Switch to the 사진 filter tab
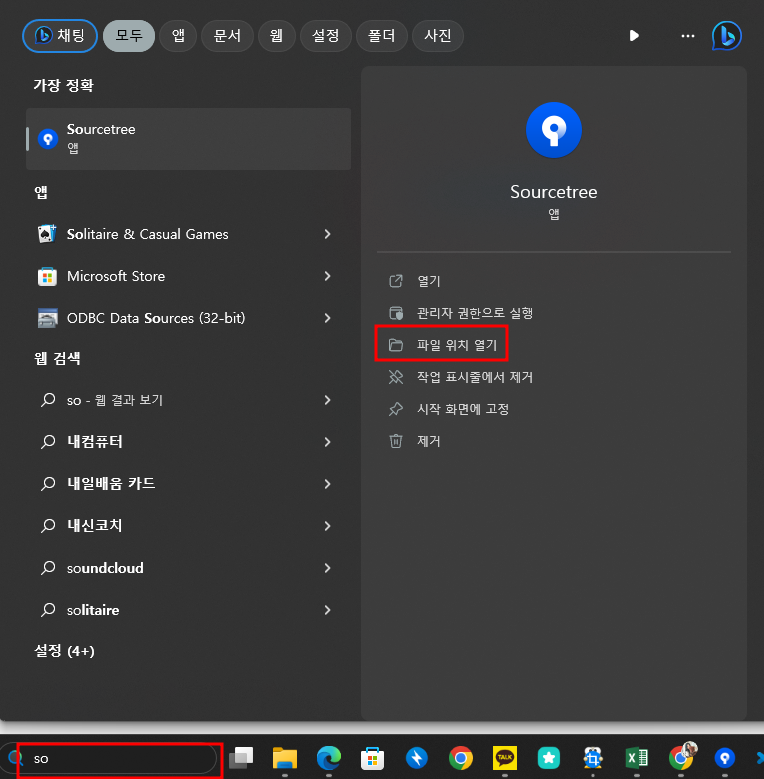Screen dimensions: 764x779 (437, 36)
